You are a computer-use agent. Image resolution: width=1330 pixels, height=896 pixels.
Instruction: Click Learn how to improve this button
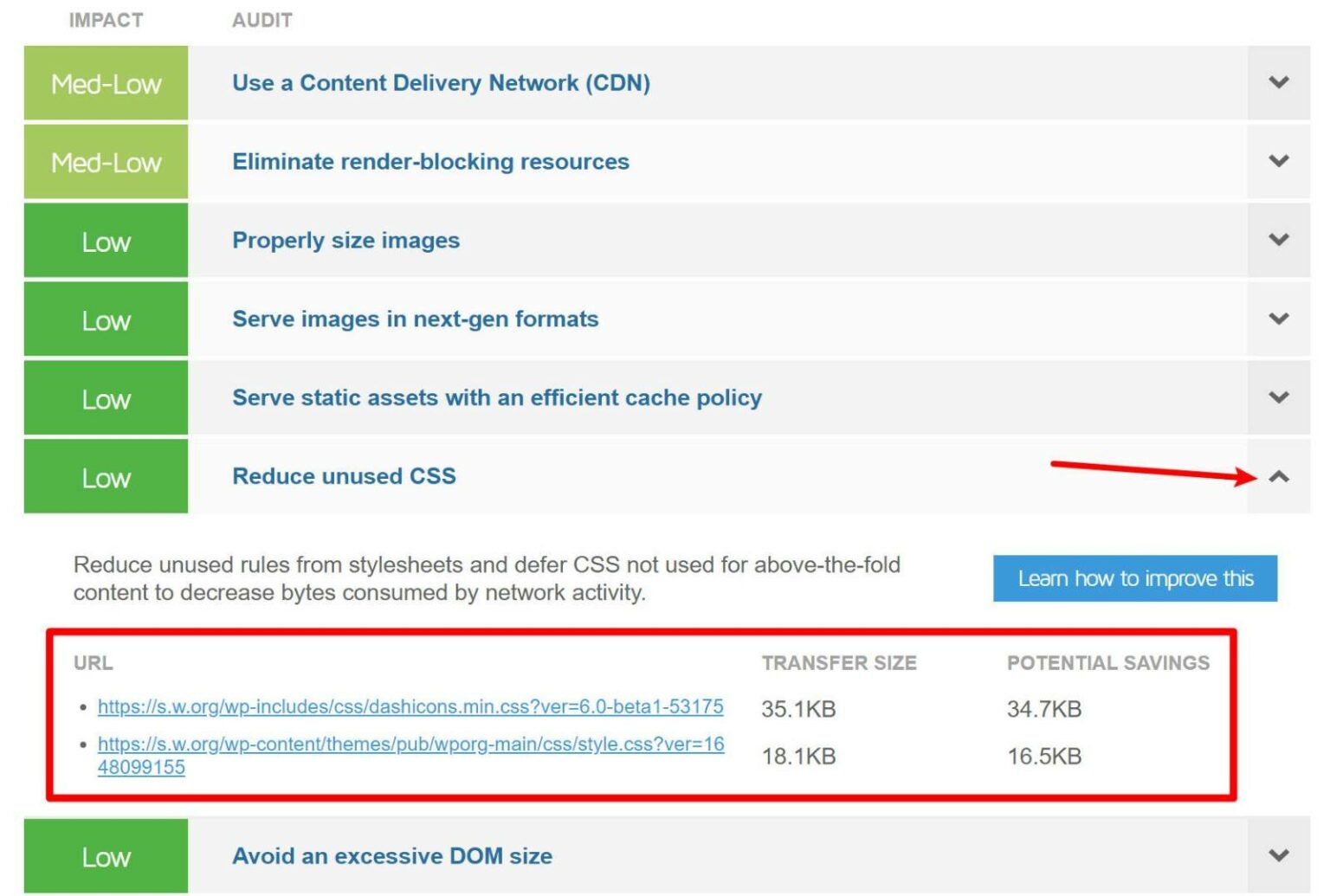tap(1134, 578)
